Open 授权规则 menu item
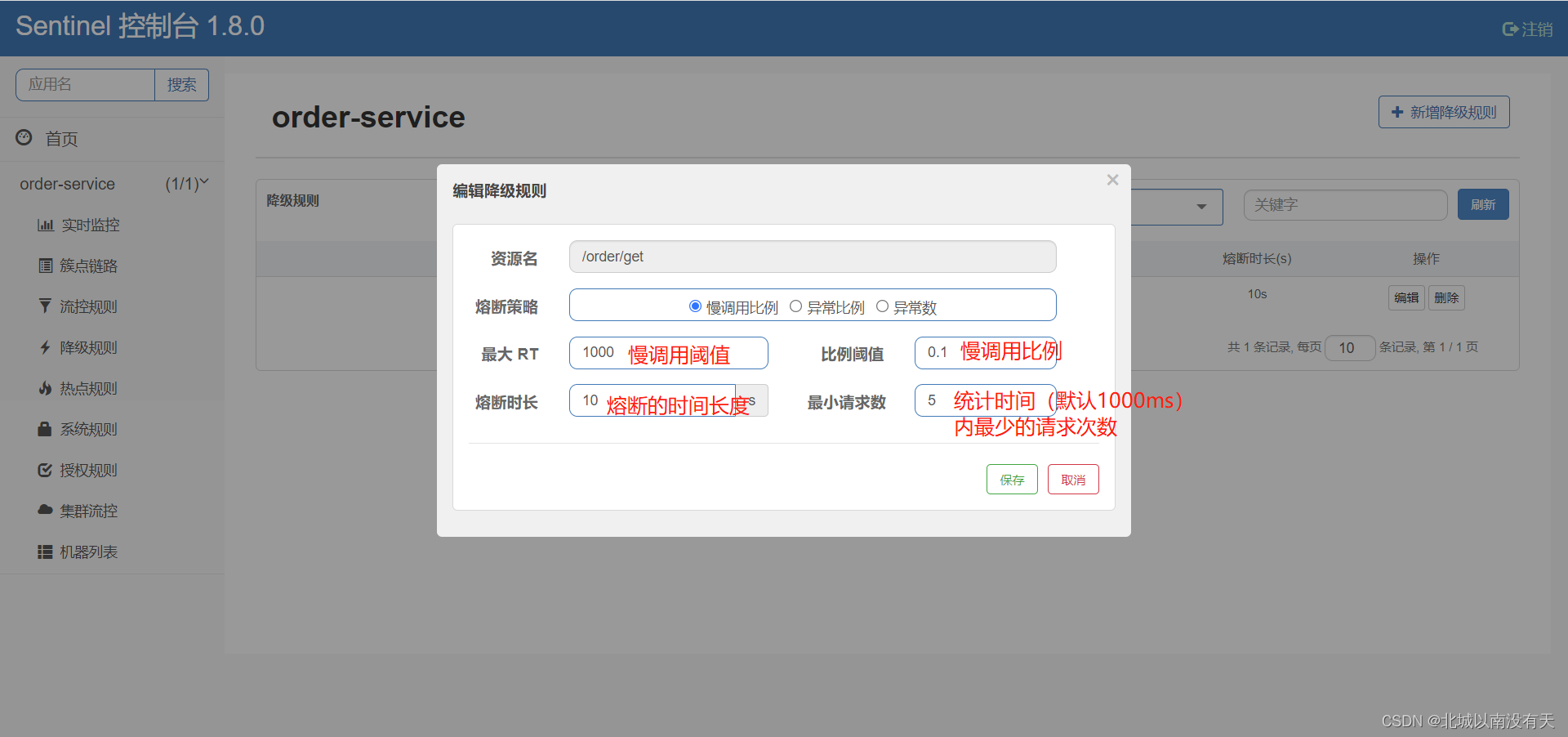Viewport: 1568px width, 737px height. click(88, 470)
